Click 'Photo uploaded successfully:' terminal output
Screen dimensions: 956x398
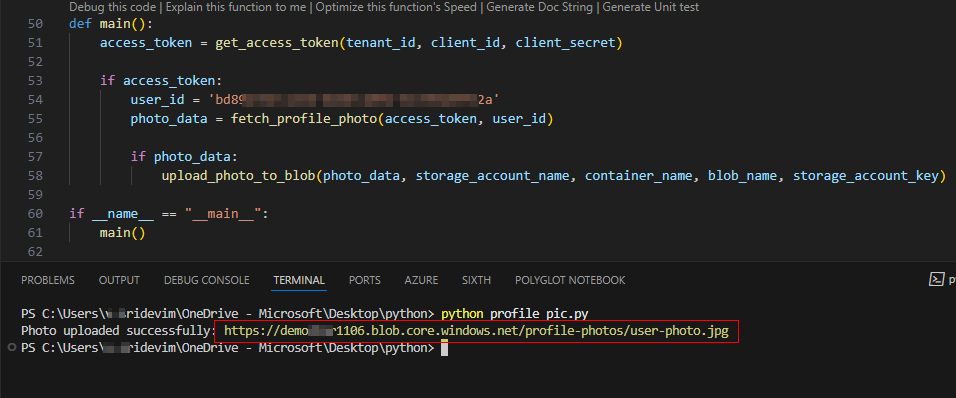click(x=118, y=332)
